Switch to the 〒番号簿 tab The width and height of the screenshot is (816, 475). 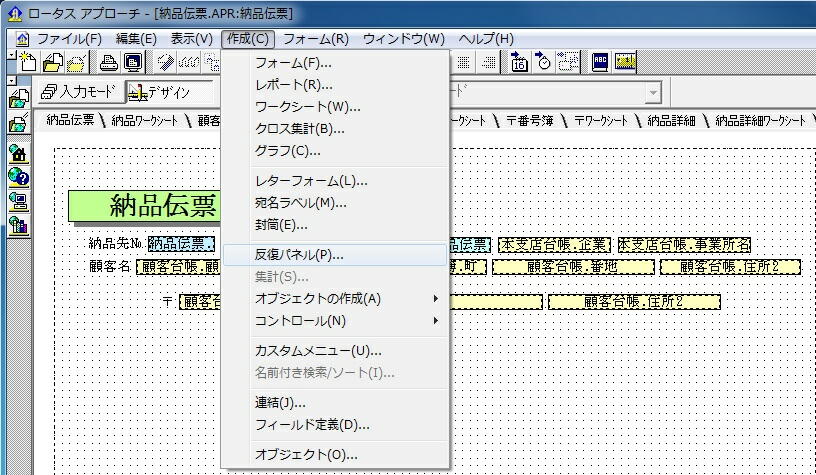point(530,121)
